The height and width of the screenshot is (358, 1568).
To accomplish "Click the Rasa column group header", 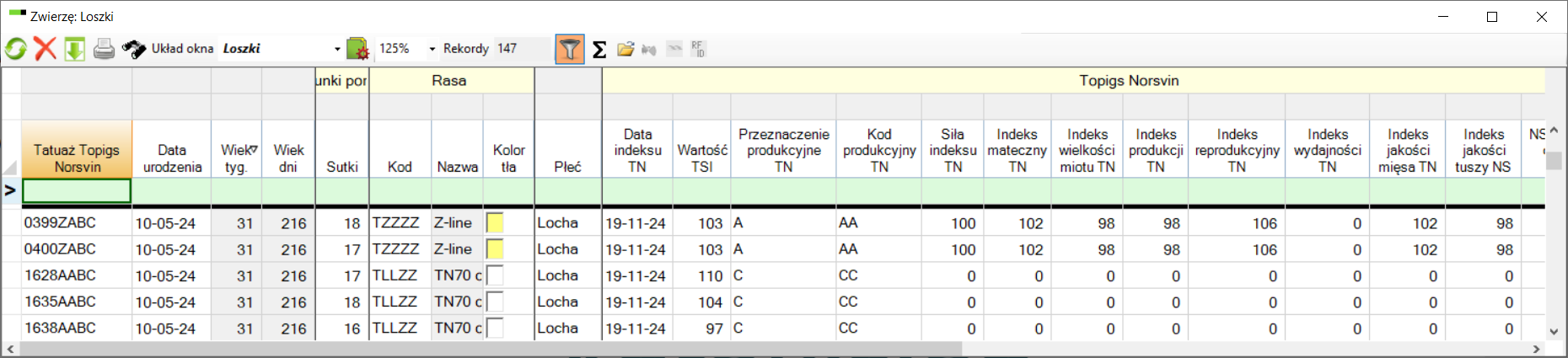I will [x=451, y=81].
